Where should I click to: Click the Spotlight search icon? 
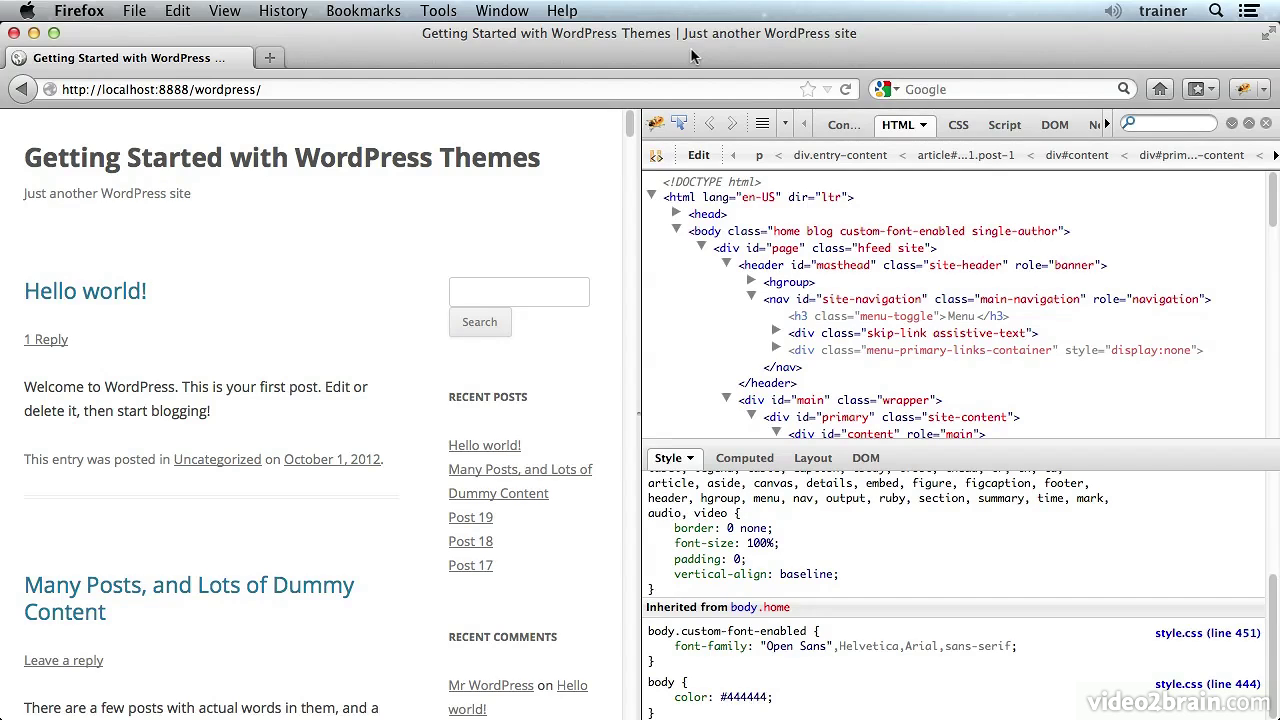1216,11
